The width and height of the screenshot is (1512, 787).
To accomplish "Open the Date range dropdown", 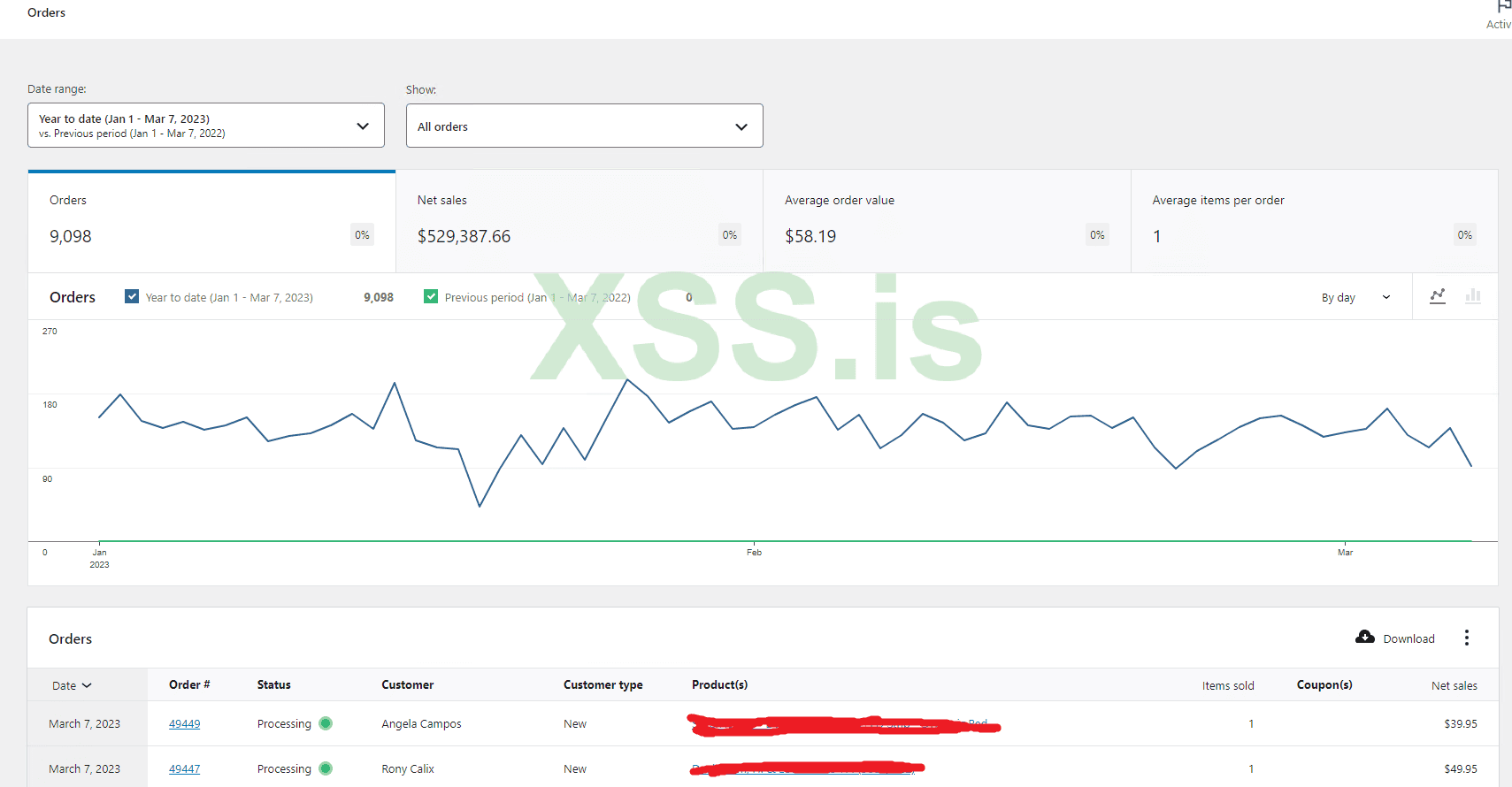I will coord(206,126).
